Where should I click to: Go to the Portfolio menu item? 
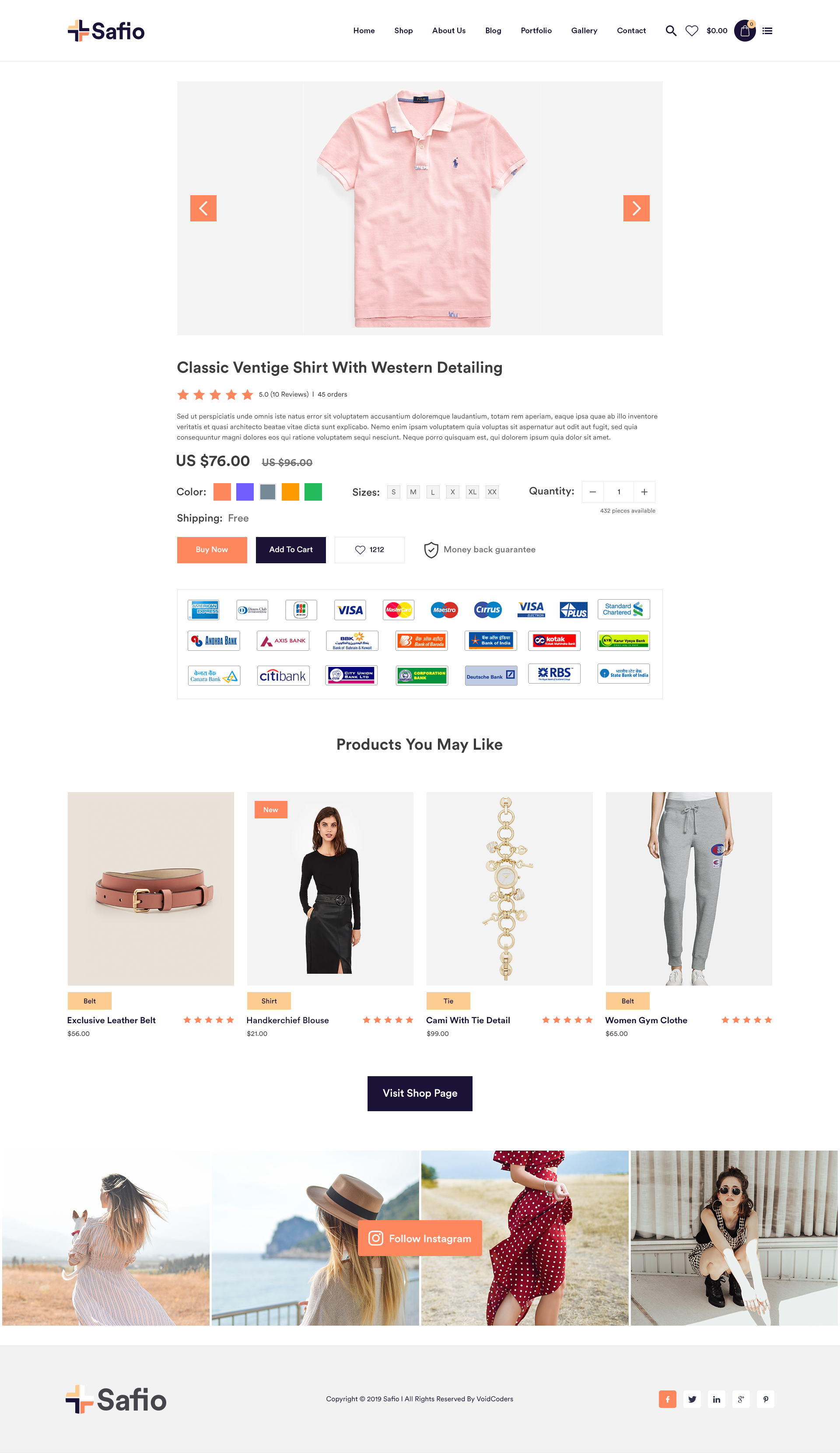pos(535,31)
